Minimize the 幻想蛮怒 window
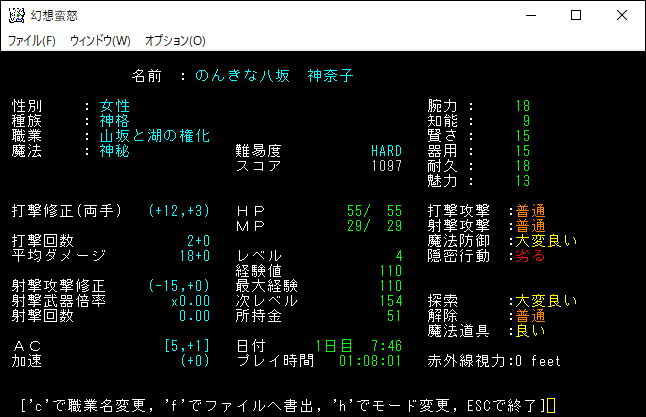Viewport: 646px width, 417px height. (530, 15)
